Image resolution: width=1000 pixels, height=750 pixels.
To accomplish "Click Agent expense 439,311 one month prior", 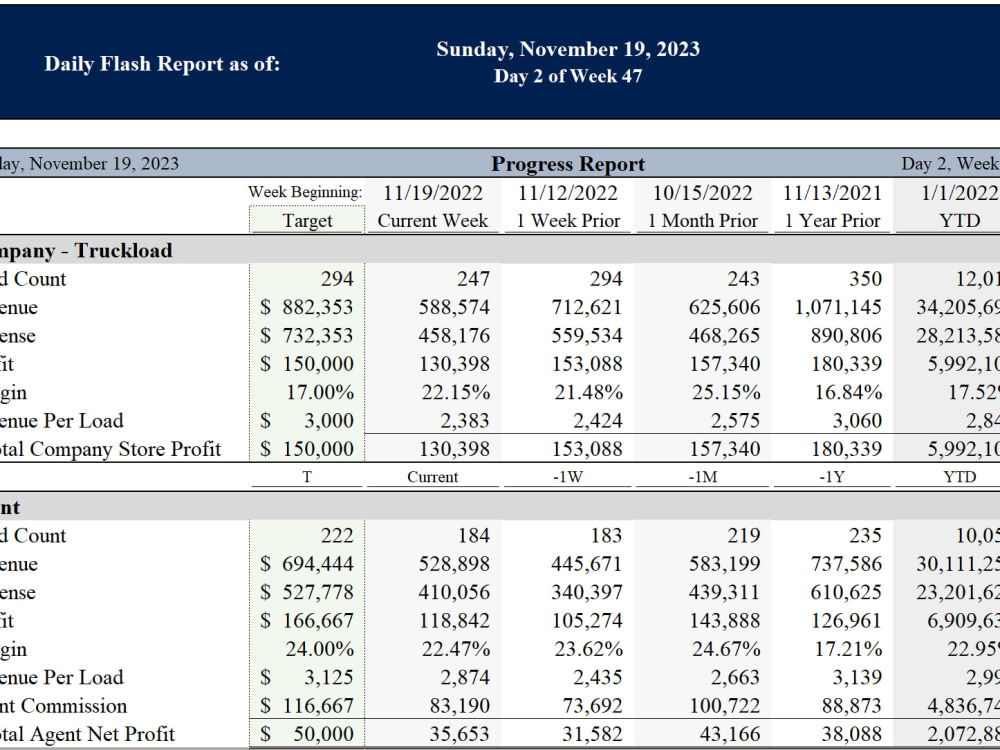I will pos(724,592).
